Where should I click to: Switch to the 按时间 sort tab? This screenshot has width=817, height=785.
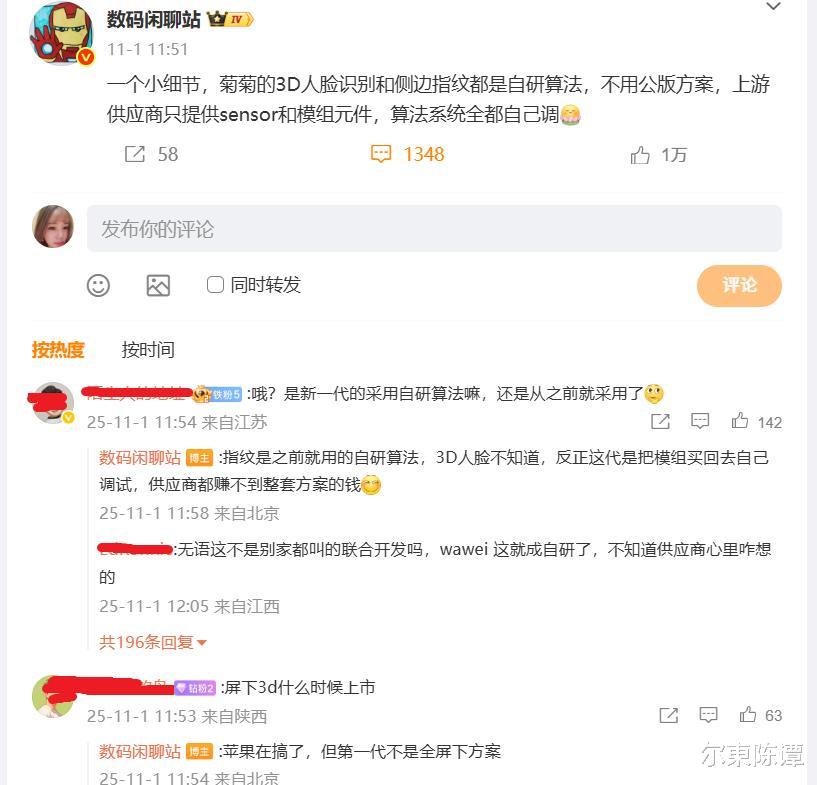pos(148,350)
